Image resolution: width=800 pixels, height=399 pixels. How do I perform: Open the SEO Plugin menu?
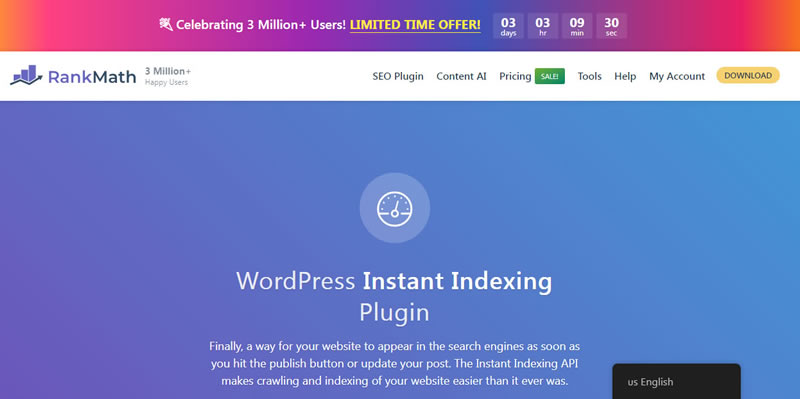(x=398, y=76)
